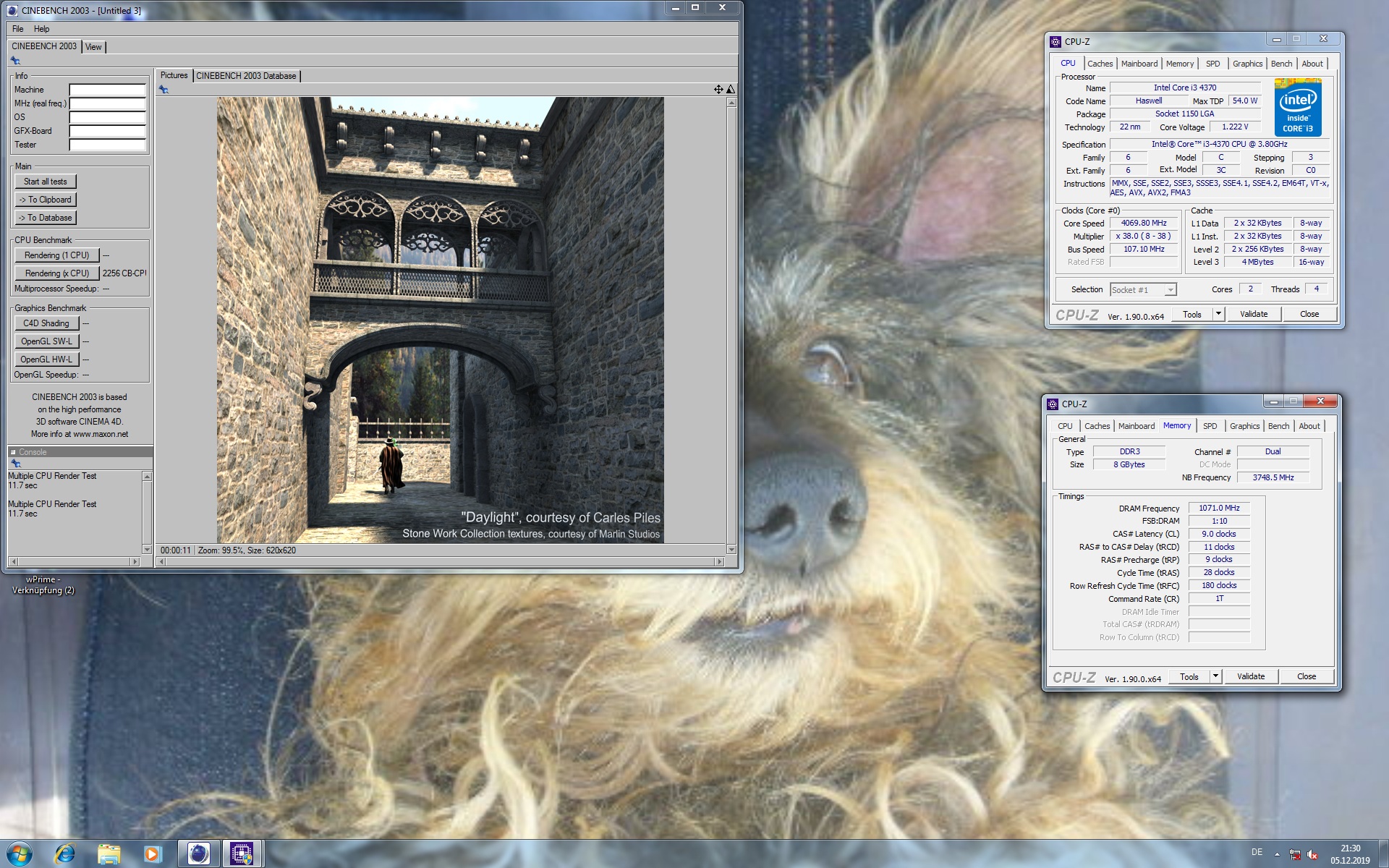Viewport: 1389px width, 868px height.
Task: Select the Pictures tab
Action: pyautogui.click(x=174, y=75)
